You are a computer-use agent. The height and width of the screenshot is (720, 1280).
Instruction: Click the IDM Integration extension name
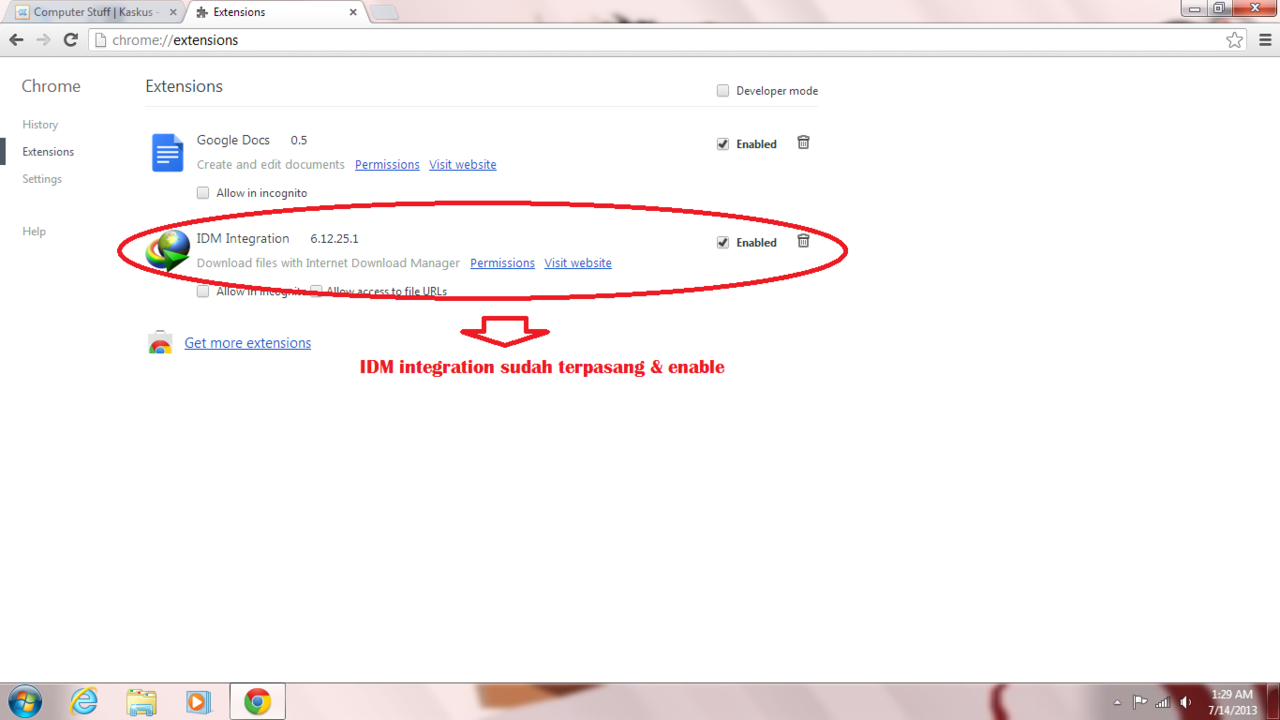[243, 238]
